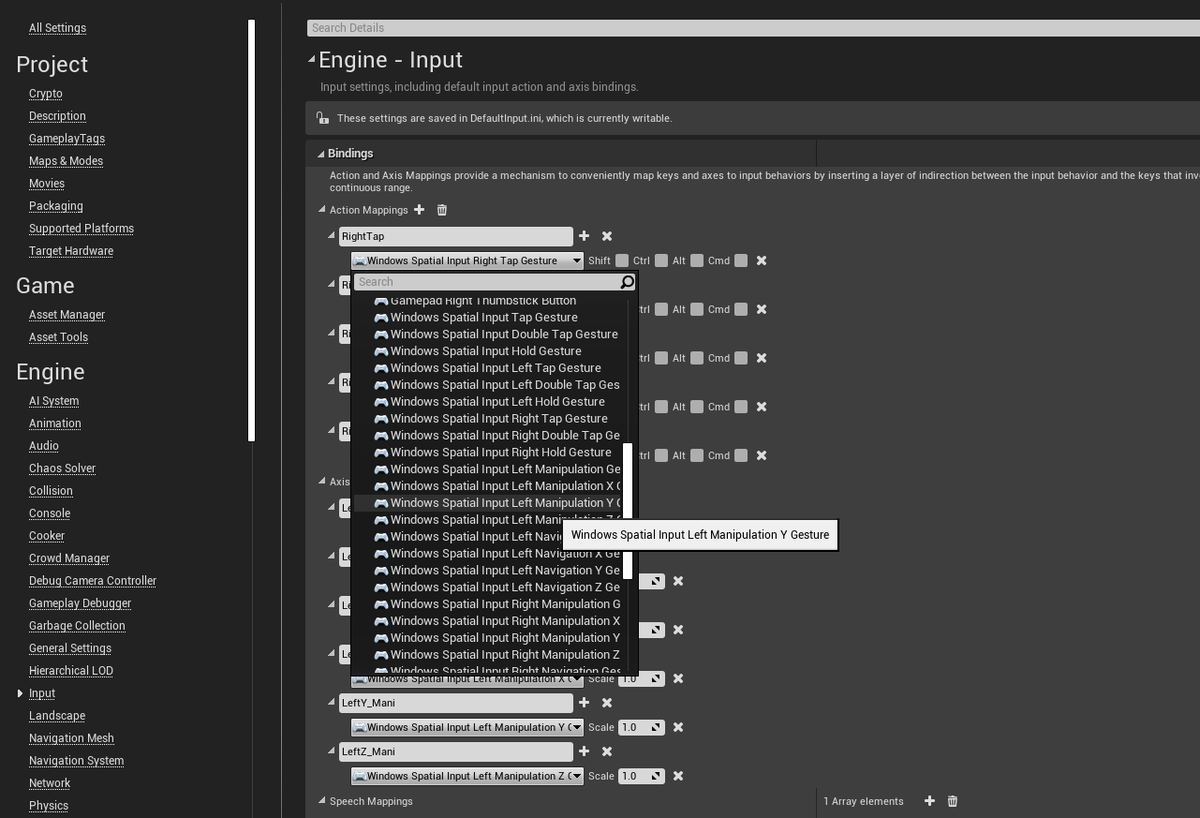
Task: Expand the Speech Mappings section
Action: click(x=322, y=801)
